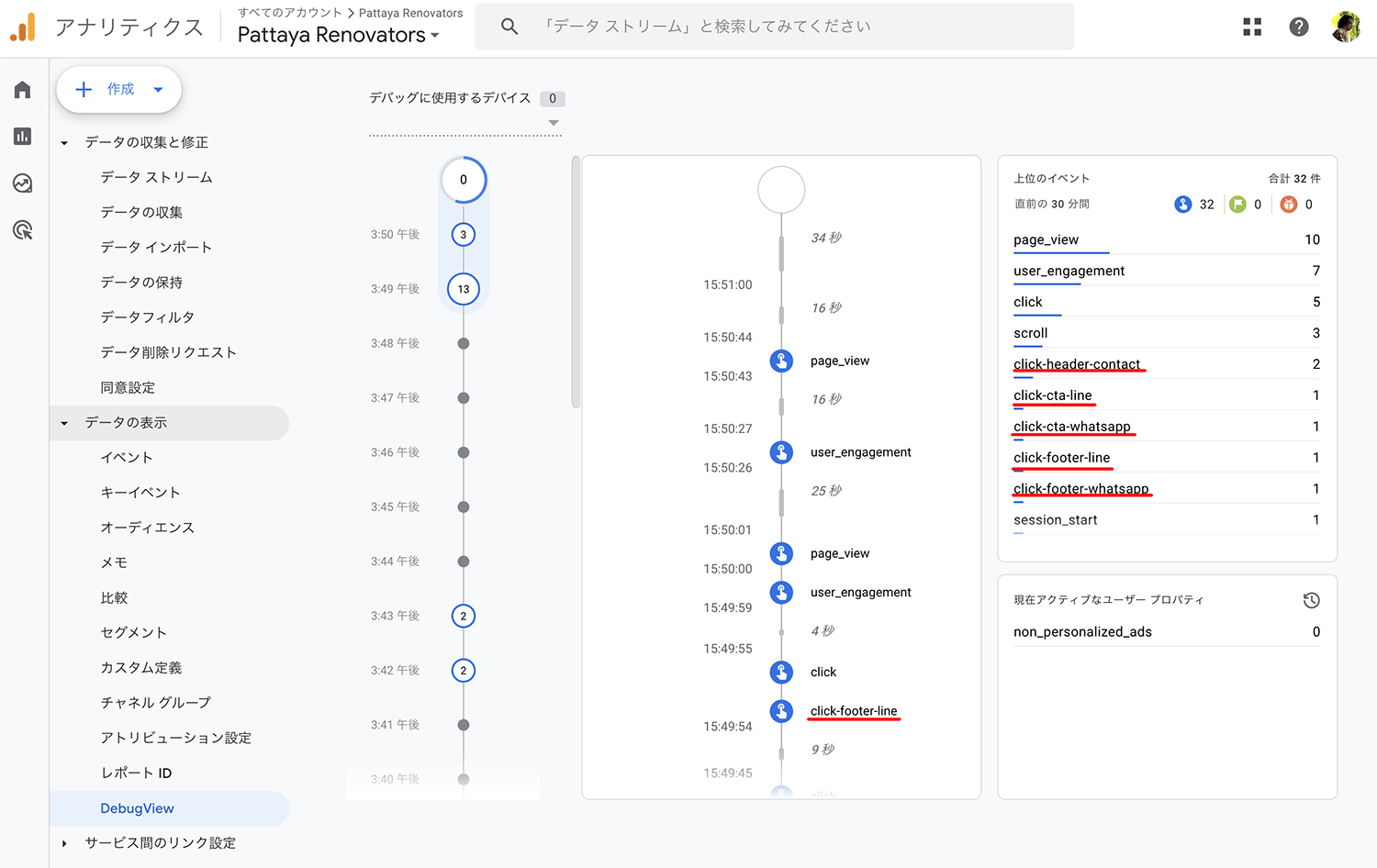Open the Reports bar chart icon

[23, 136]
